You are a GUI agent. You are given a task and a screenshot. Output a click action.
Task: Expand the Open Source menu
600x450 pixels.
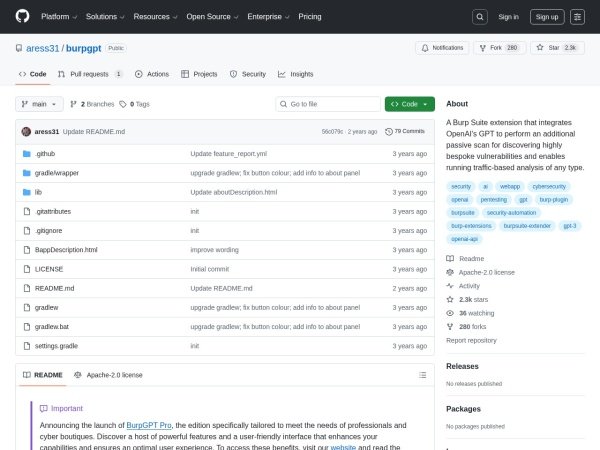click(x=212, y=17)
